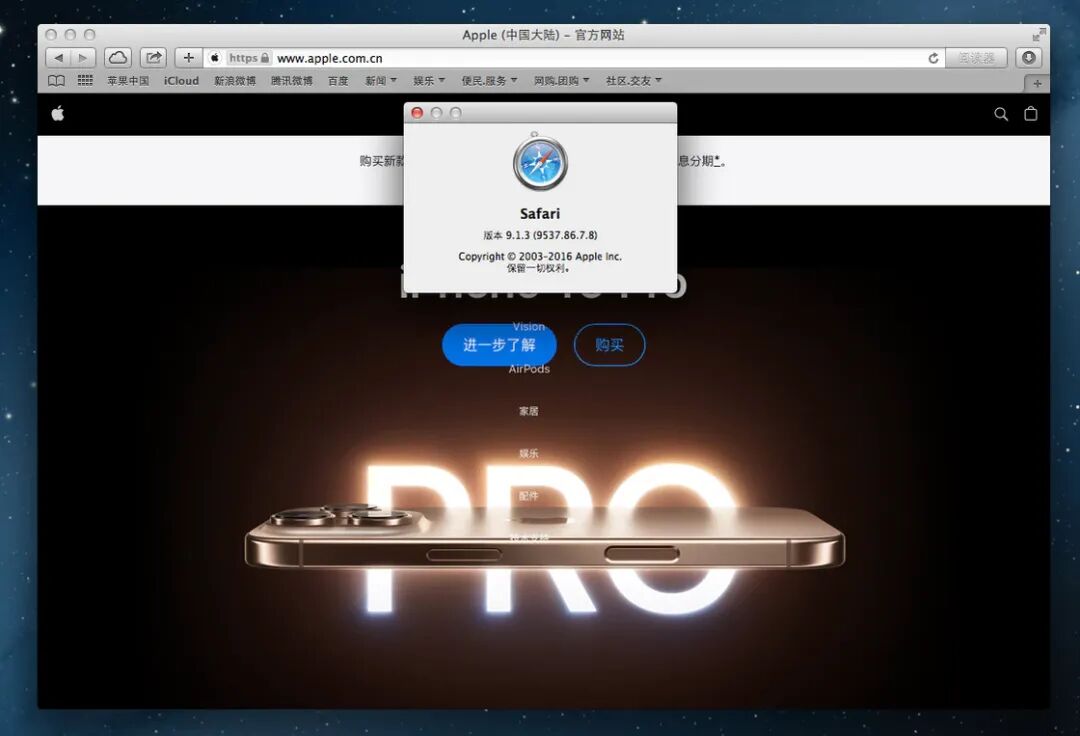Open the shopping bag icon

[x=1030, y=114]
